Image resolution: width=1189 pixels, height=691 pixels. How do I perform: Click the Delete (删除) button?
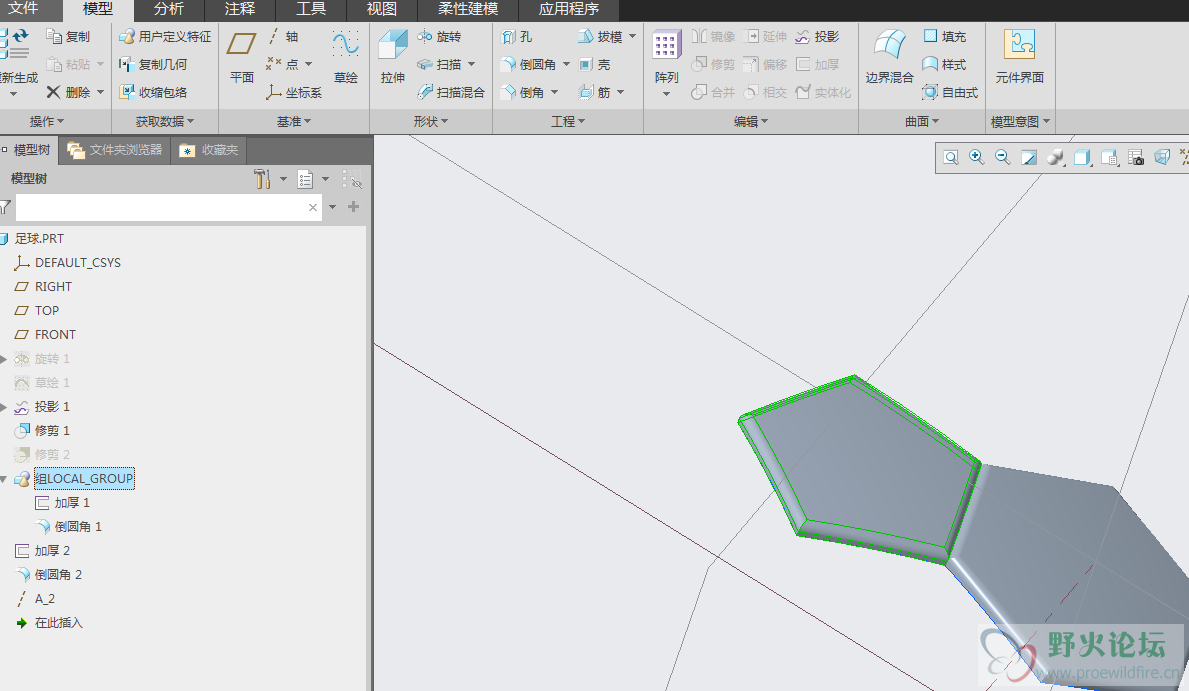point(68,93)
